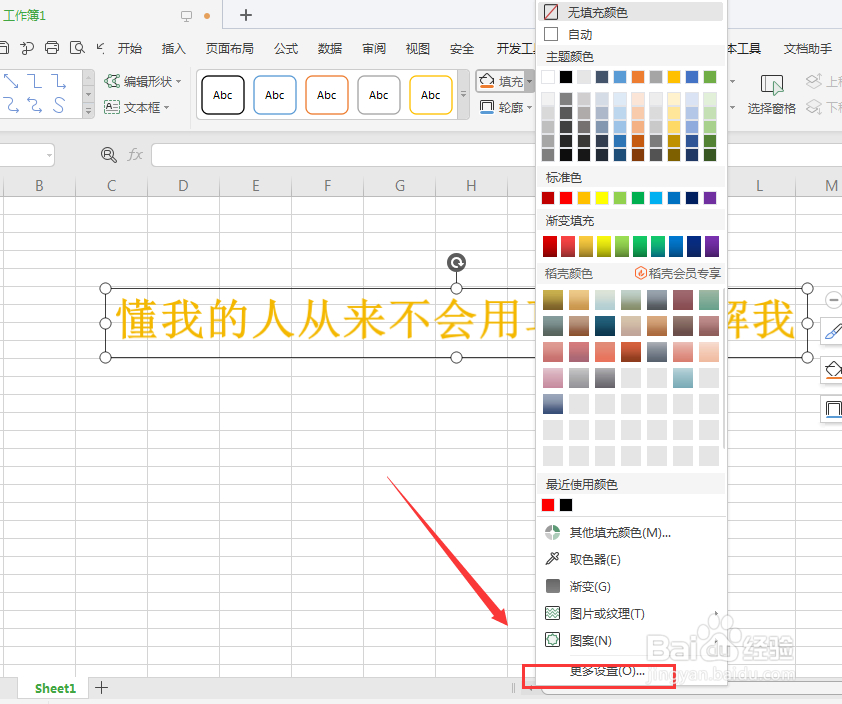Click the magnifier icon beside formula bar
The width and height of the screenshot is (842, 704).
(x=108, y=155)
